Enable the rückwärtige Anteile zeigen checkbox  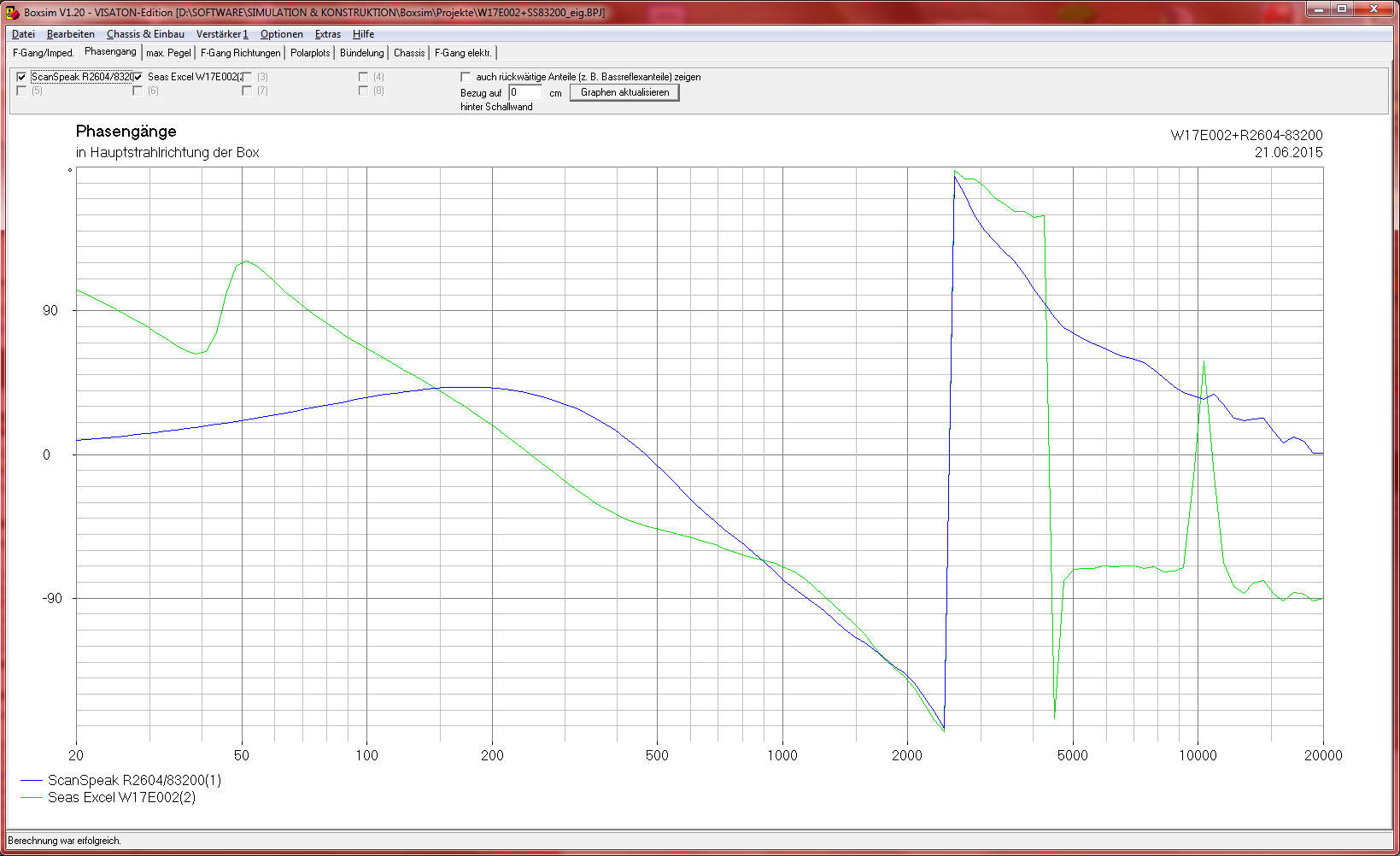pos(466,77)
